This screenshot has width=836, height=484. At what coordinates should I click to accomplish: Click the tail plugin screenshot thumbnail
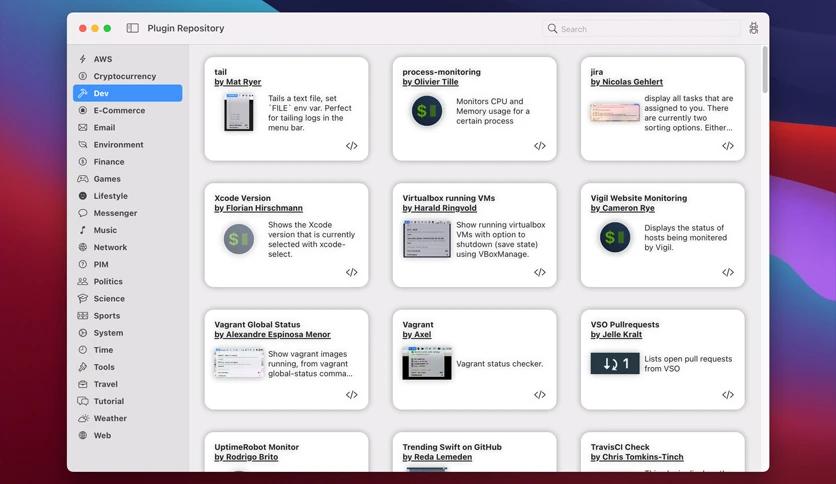(x=239, y=112)
